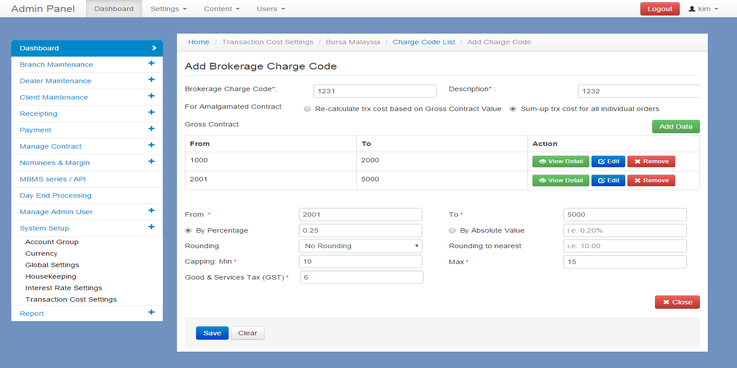
Task: Click the From field containing 2001
Action: click(361, 215)
